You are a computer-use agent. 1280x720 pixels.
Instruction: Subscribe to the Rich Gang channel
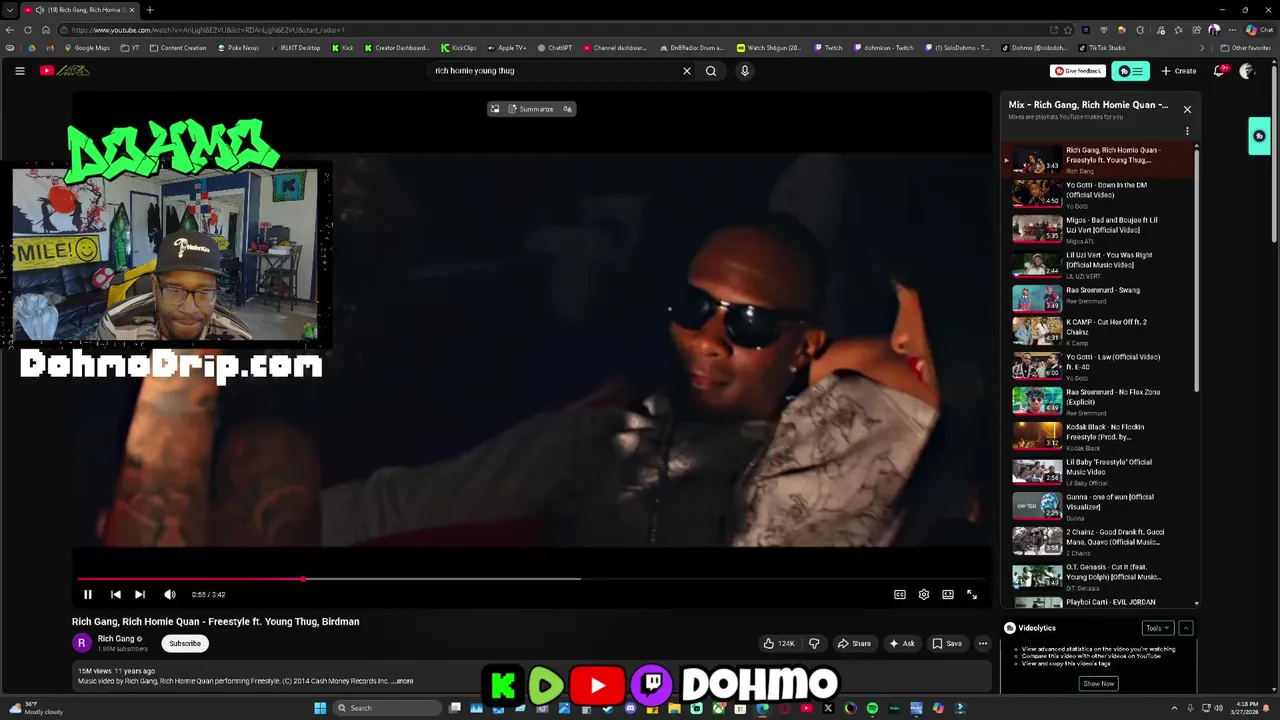185,643
